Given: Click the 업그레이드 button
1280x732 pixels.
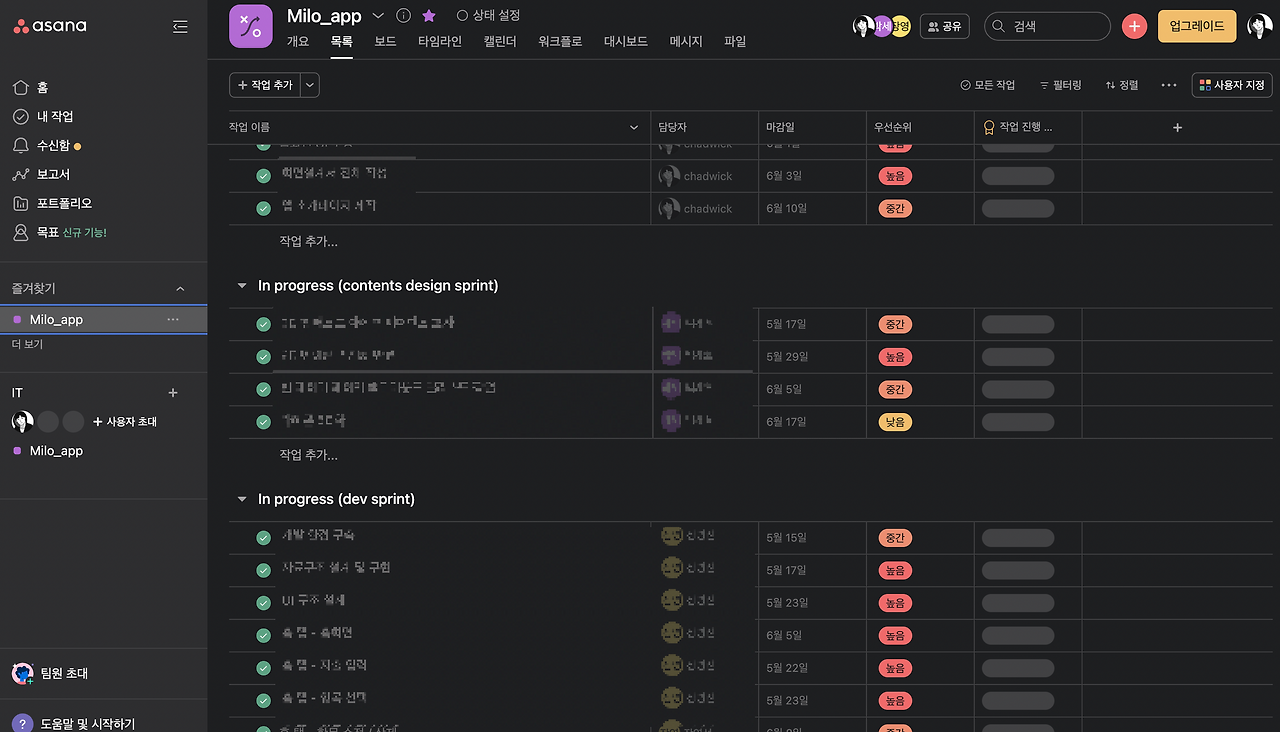Looking at the screenshot, I should coord(1196,26).
